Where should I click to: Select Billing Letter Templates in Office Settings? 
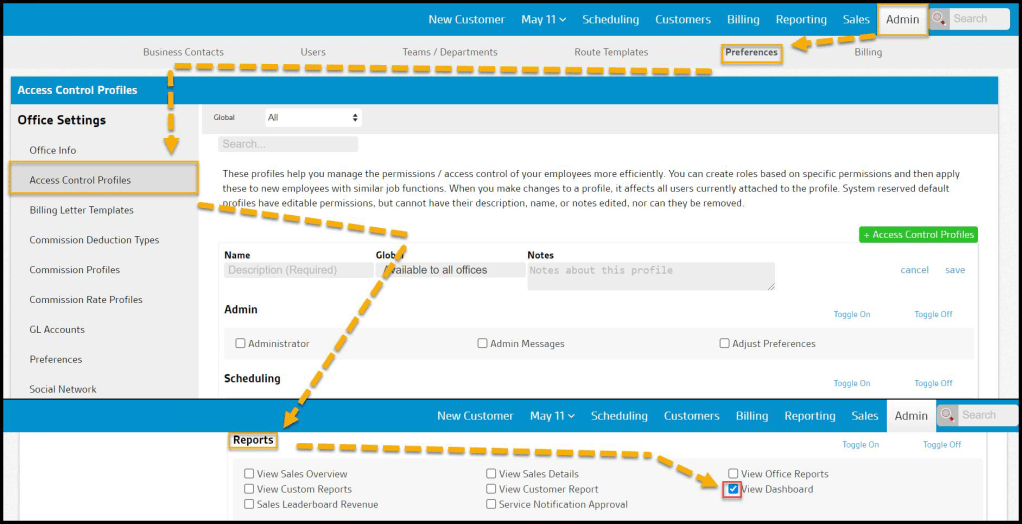(81, 210)
